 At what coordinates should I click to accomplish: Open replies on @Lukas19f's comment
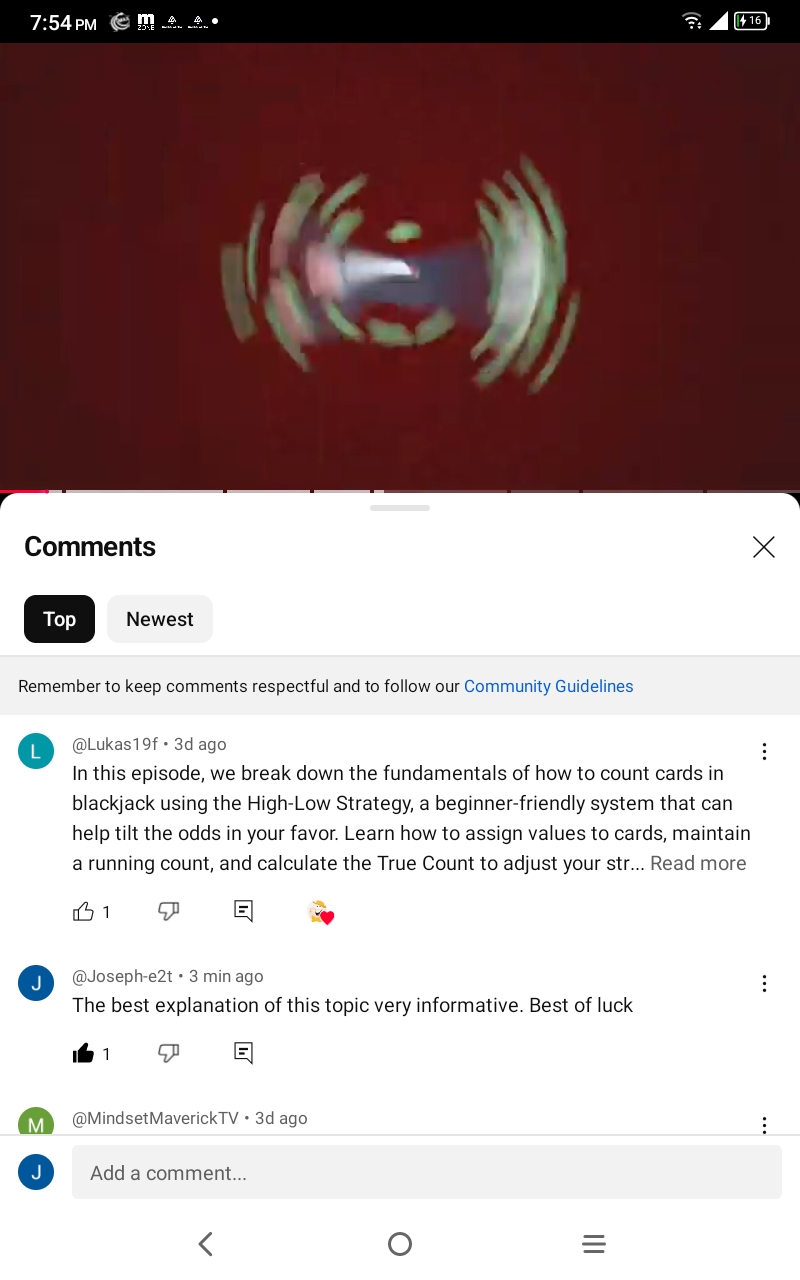point(243,911)
